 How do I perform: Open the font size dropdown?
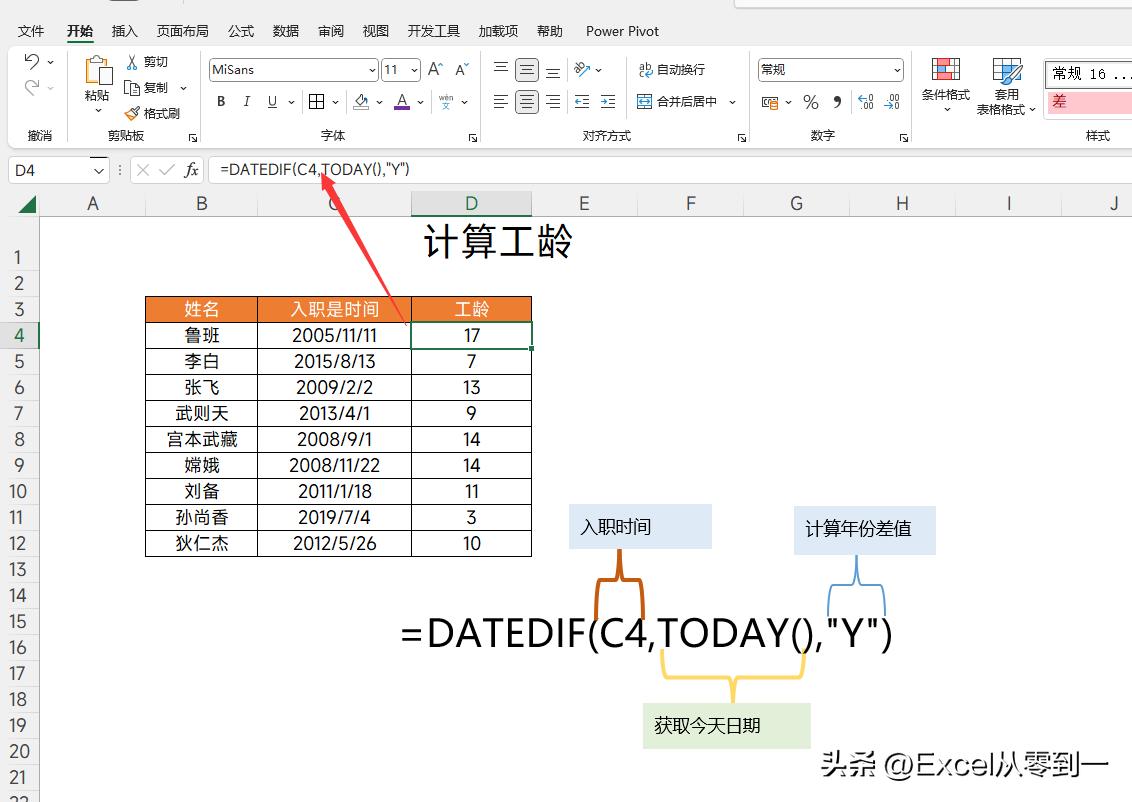tap(413, 69)
